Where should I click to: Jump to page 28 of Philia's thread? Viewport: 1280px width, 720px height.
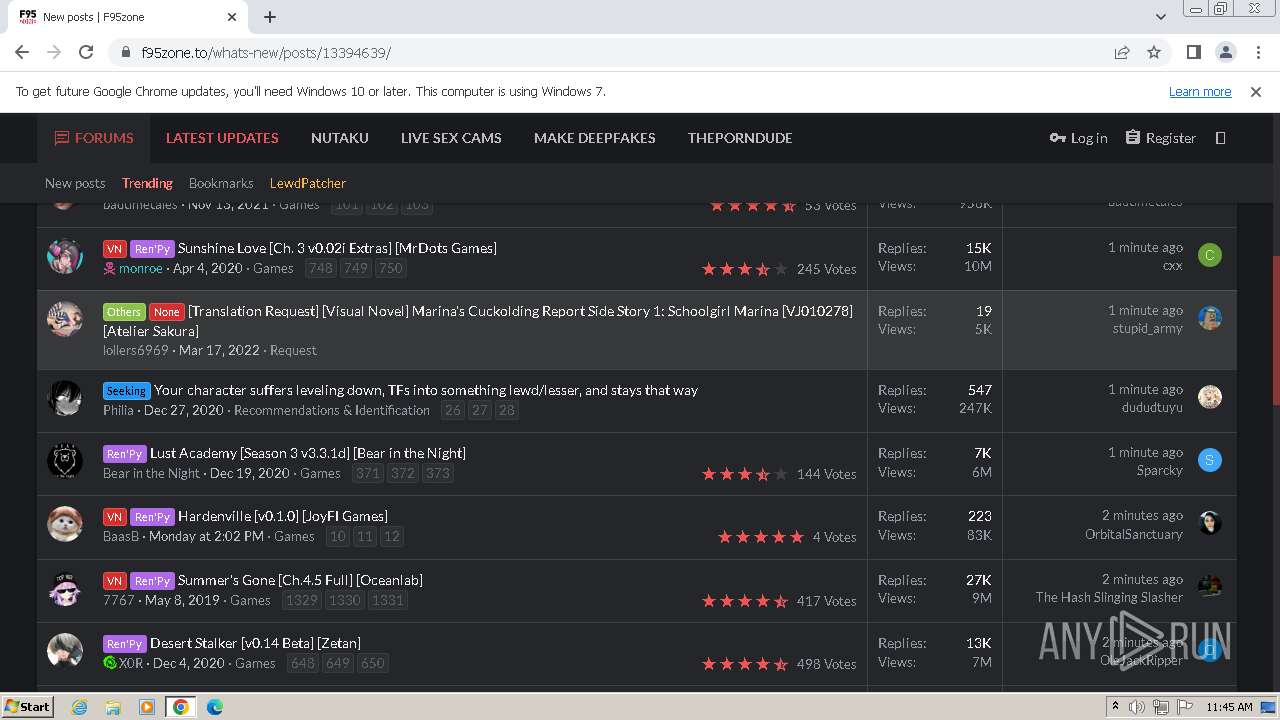(507, 410)
